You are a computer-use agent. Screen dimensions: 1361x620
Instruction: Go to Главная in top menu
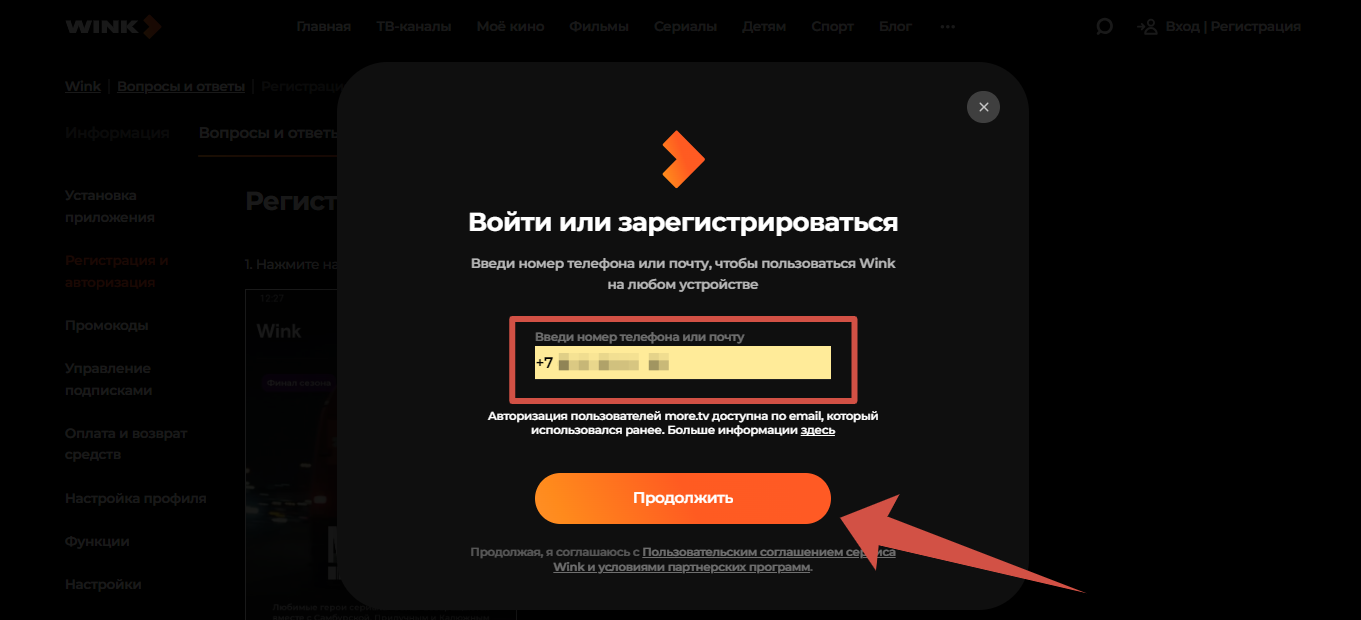click(x=324, y=27)
